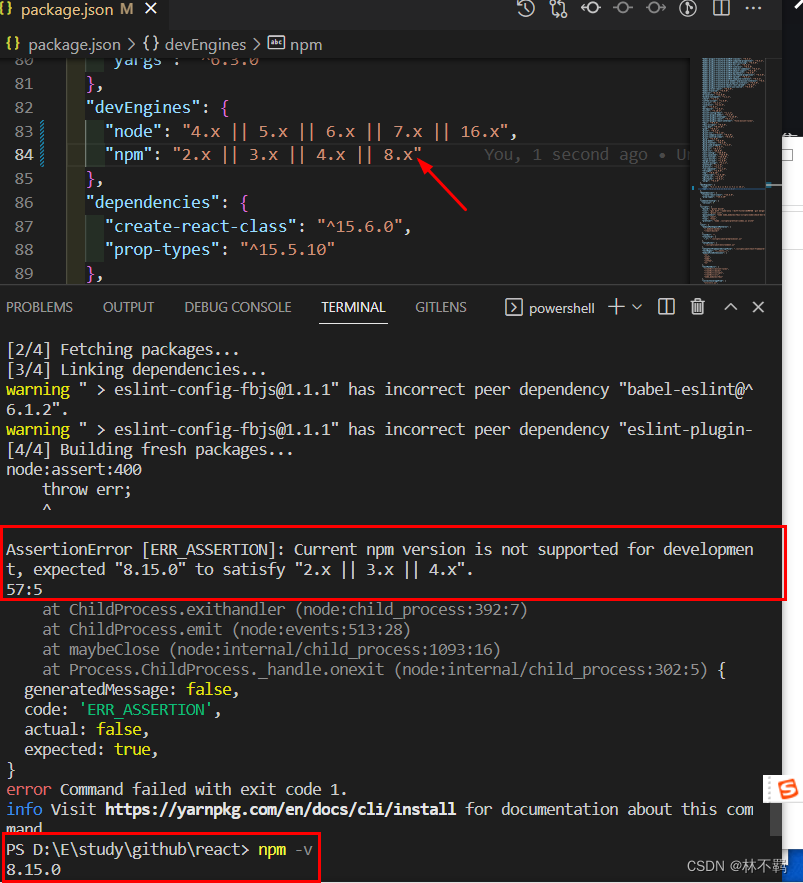Click the code minimap
This screenshot has width=803, height=883.
pyautogui.click(x=733, y=170)
